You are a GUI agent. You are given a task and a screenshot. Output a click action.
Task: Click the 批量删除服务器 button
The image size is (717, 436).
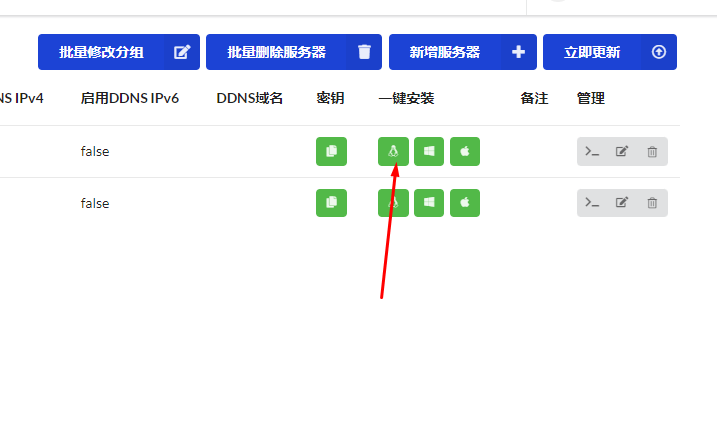[294, 52]
